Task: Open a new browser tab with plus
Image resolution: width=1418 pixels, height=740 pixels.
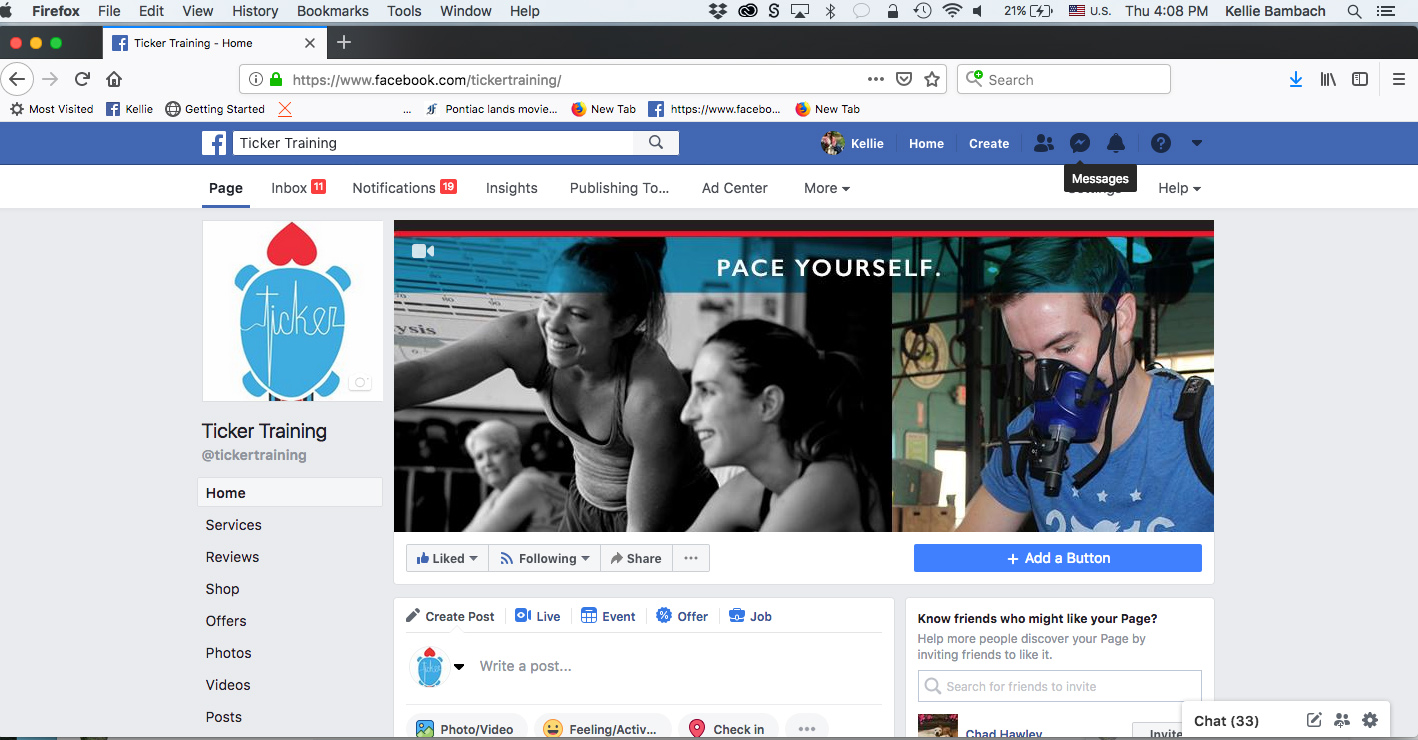Action: tap(344, 42)
